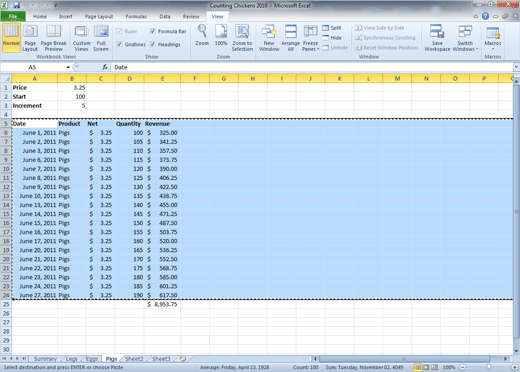Click Hide window button

tap(332, 38)
